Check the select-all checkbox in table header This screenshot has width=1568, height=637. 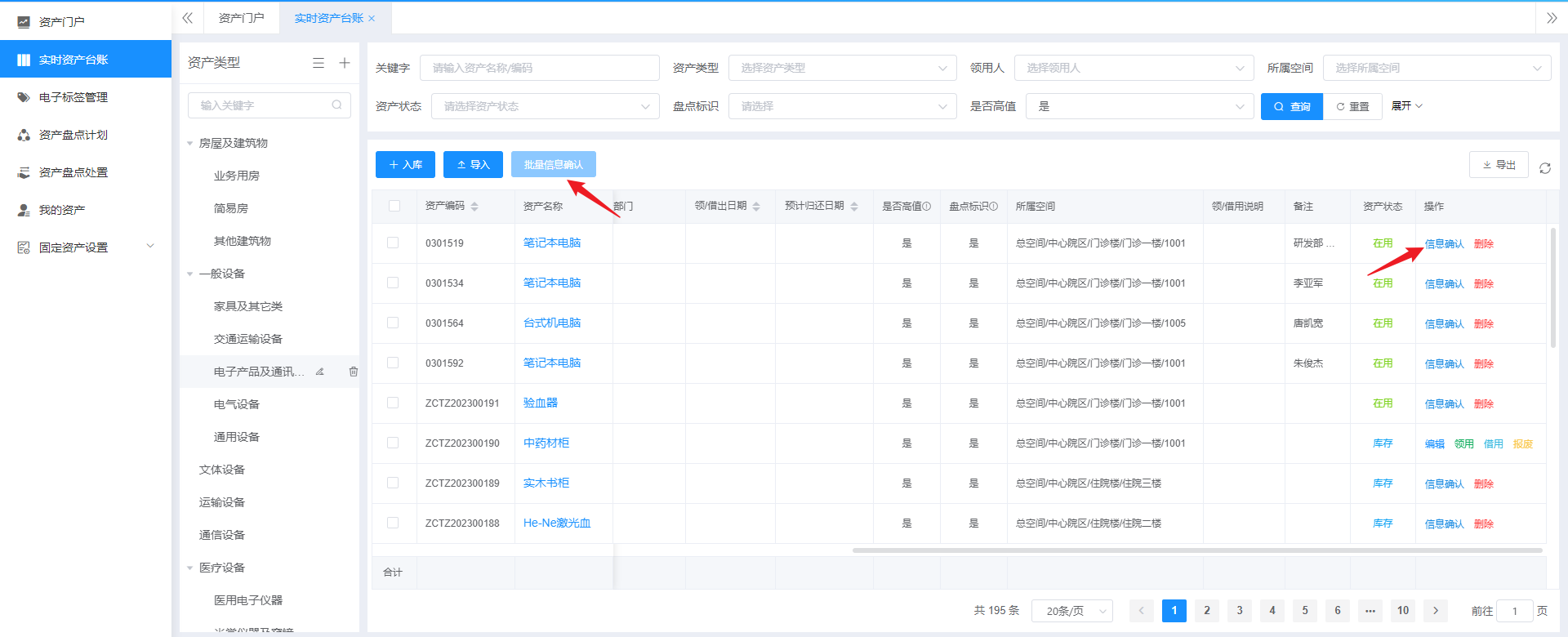(394, 206)
